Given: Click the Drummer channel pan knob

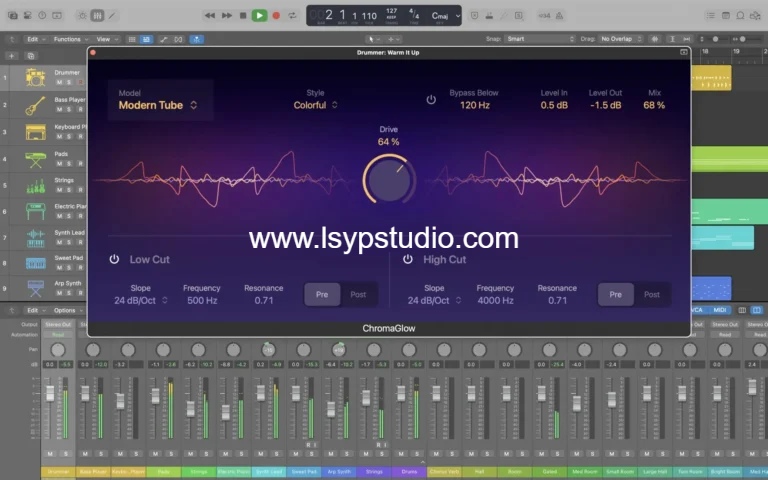Looking at the screenshot, I should (x=58, y=350).
